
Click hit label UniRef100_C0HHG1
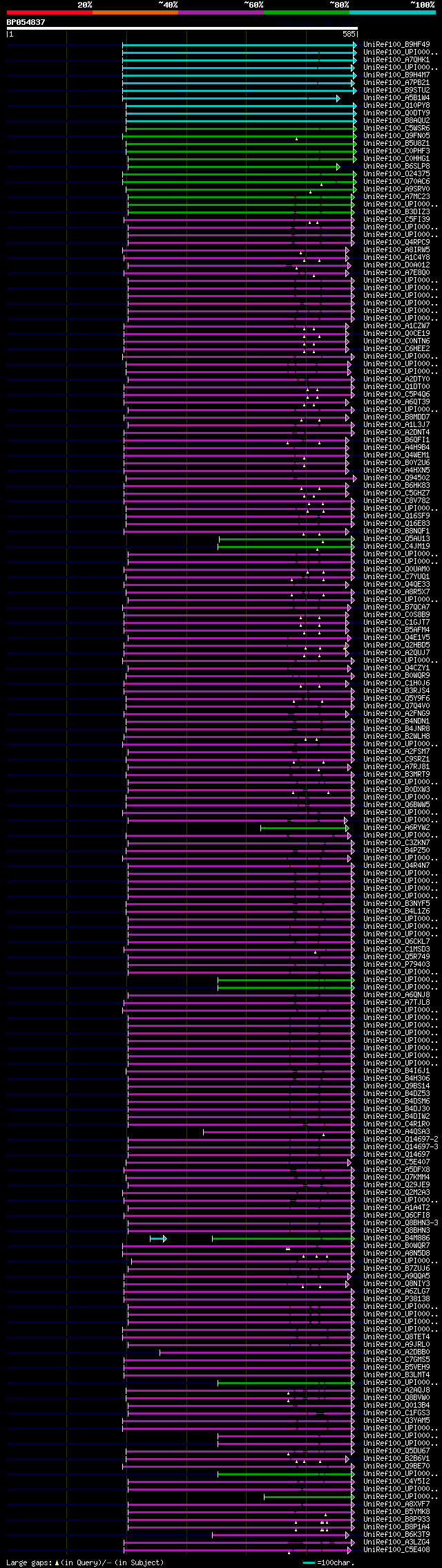(x=396, y=158)
